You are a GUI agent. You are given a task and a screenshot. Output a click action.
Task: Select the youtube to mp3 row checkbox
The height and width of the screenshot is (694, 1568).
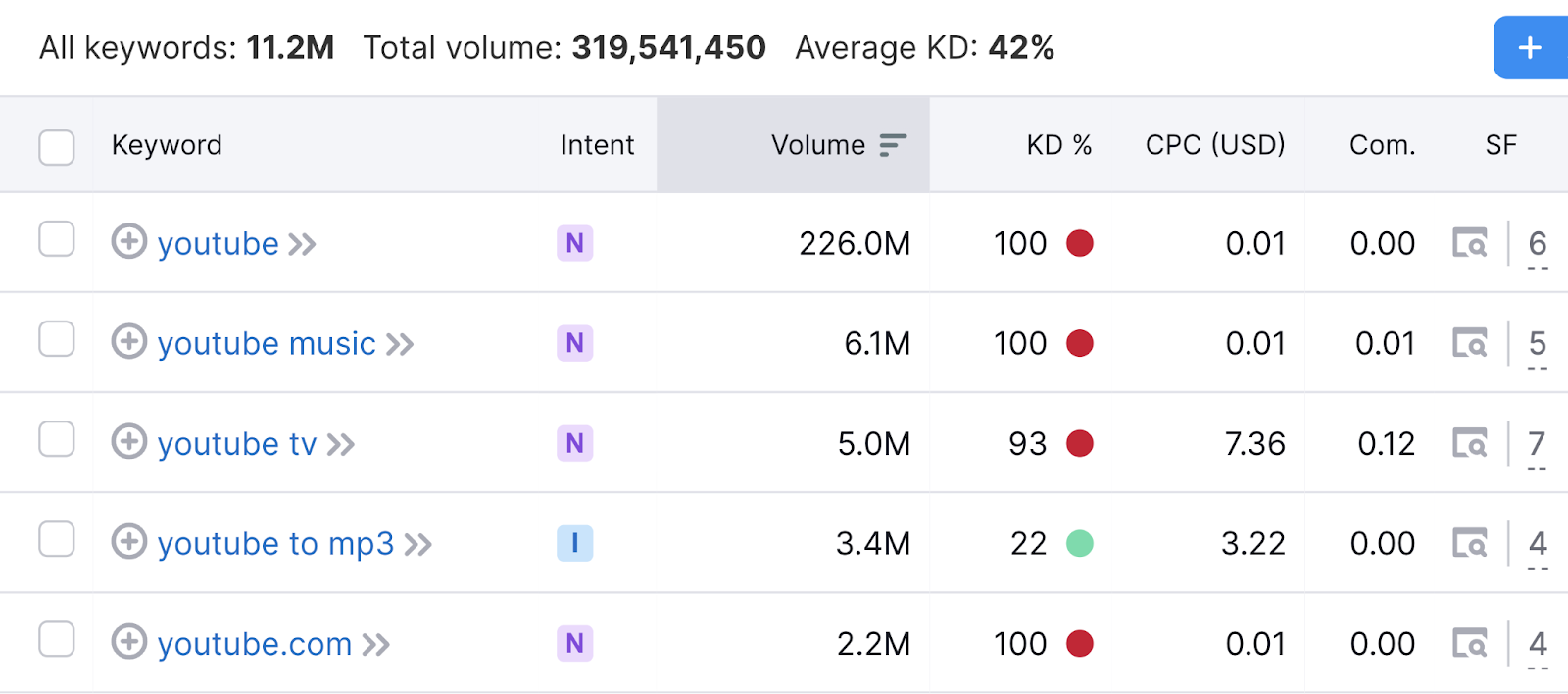[57, 539]
